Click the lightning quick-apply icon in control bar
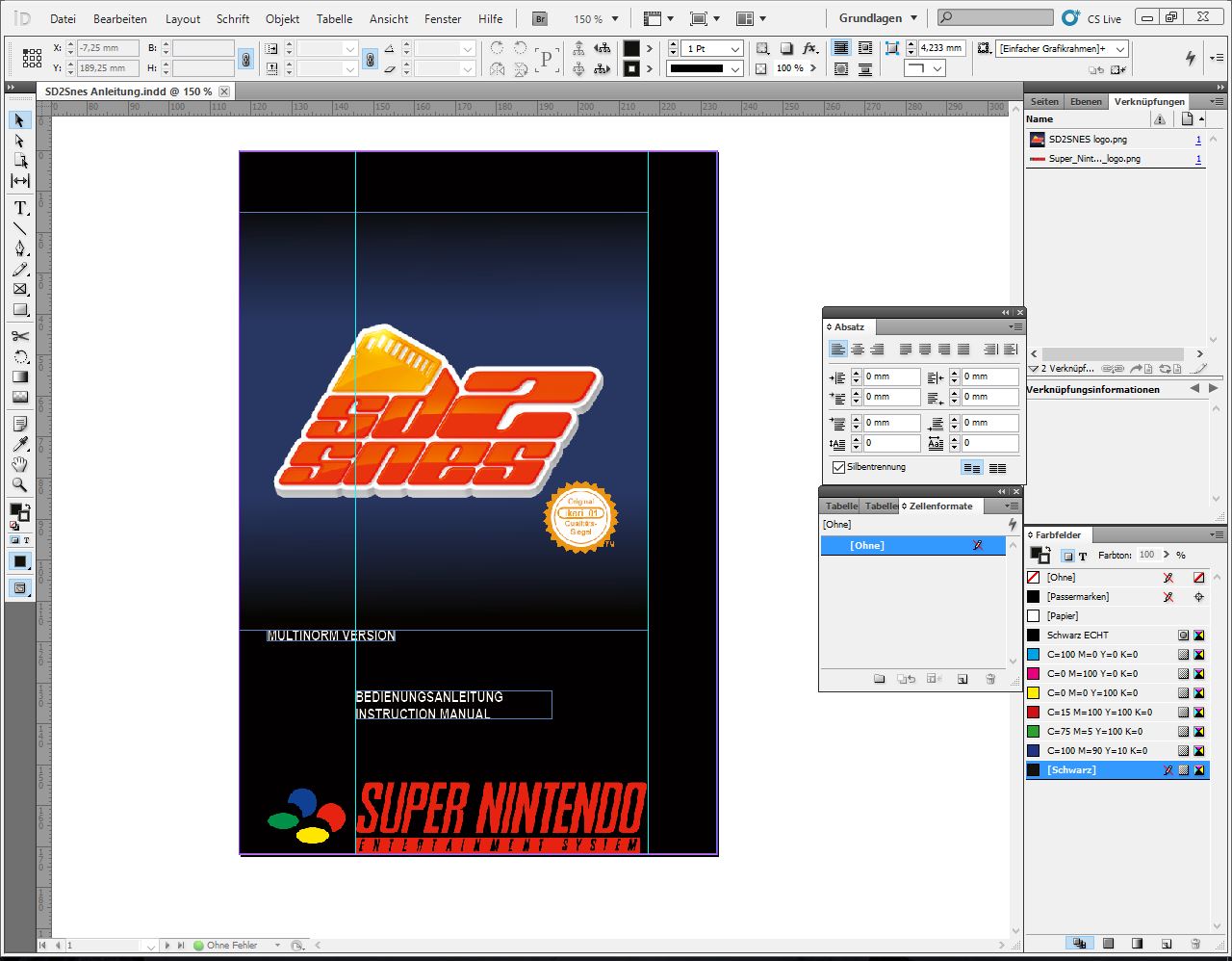The height and width of the screenshot is (961, 1232). pos(1191,58)
